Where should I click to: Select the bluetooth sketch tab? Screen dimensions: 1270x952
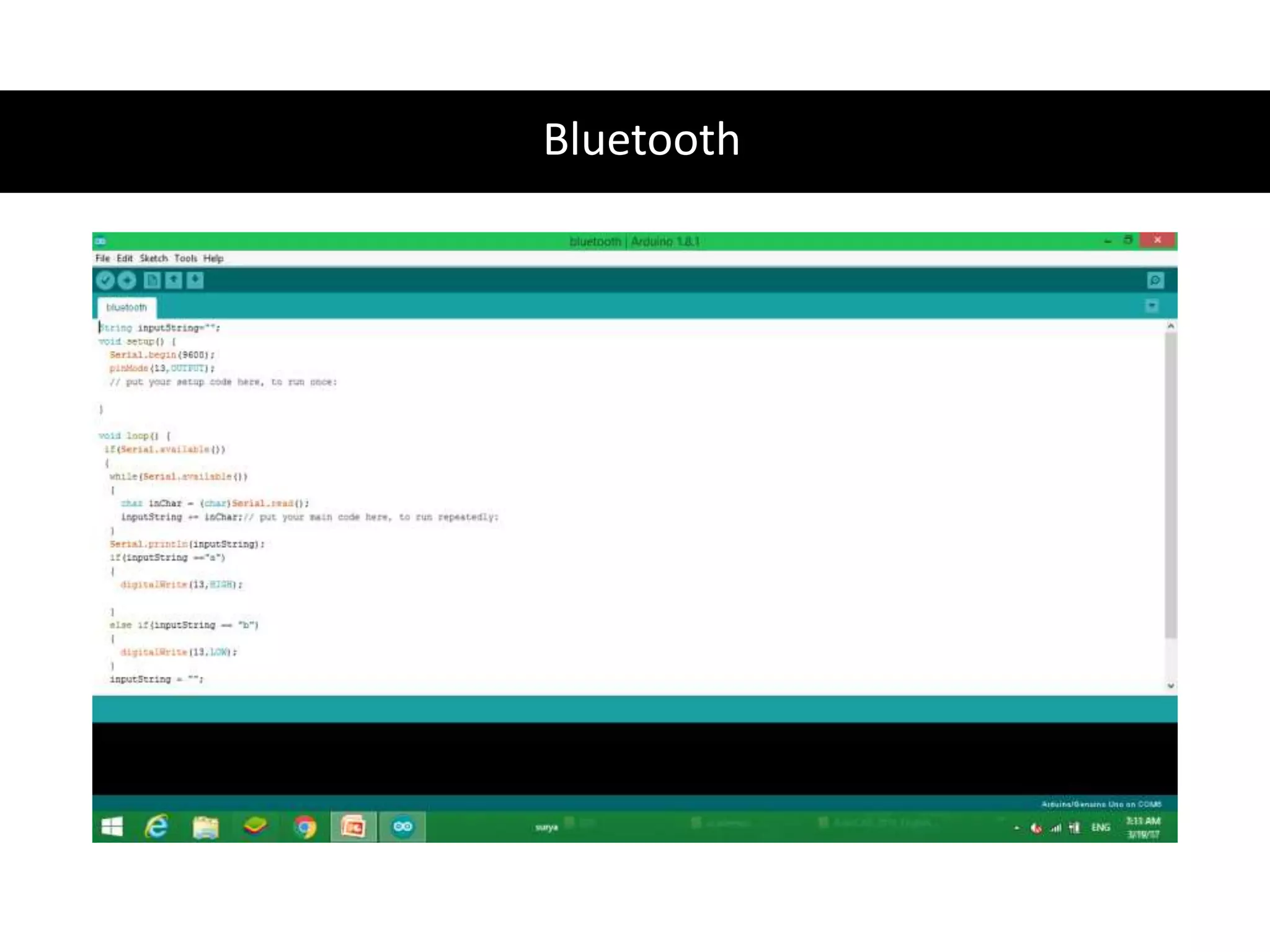[127, 307]
